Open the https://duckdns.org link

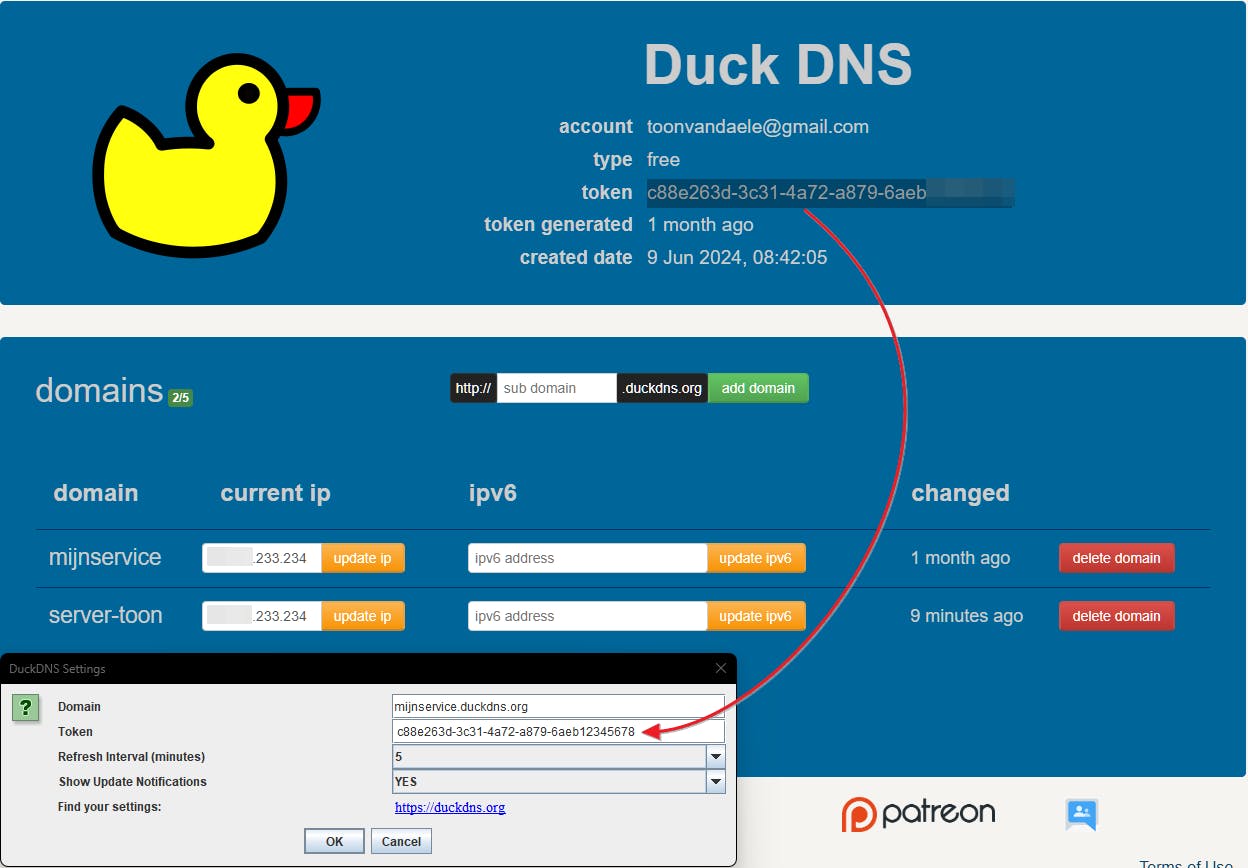click(x=450, y=807)
